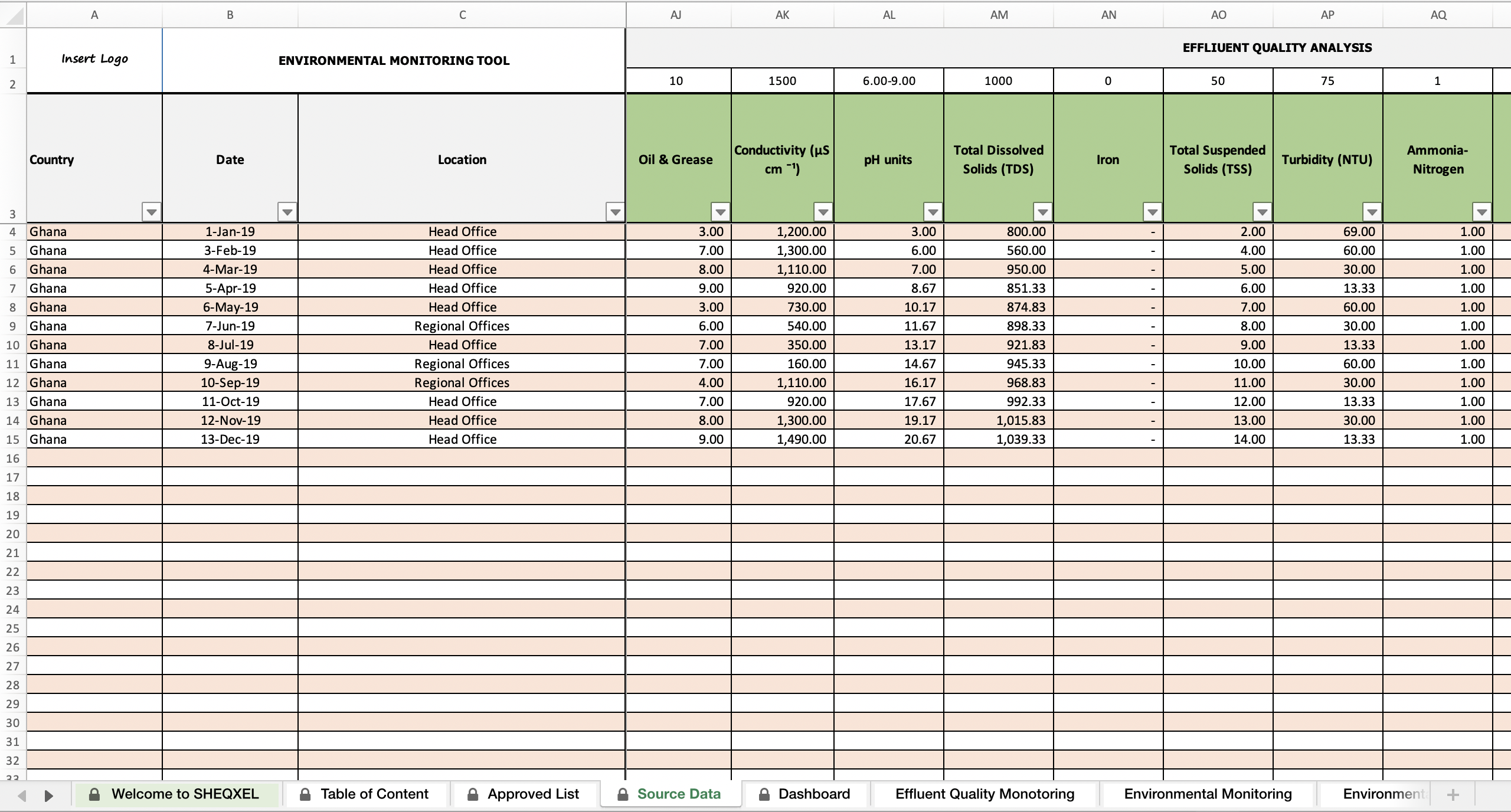Click the next sheet navigation arrow
This screenshot has height=812, width=1511.
49,795
